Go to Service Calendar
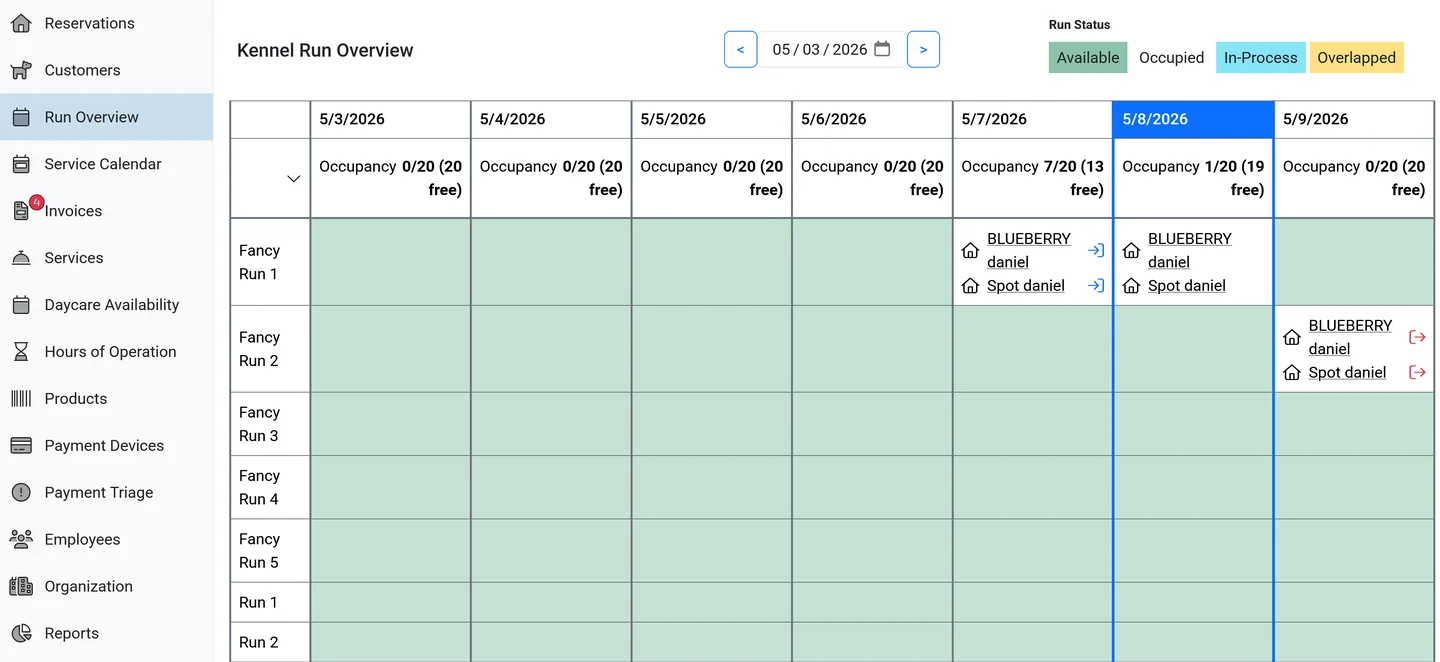The image size is (1440, 662). click(106, 164)
